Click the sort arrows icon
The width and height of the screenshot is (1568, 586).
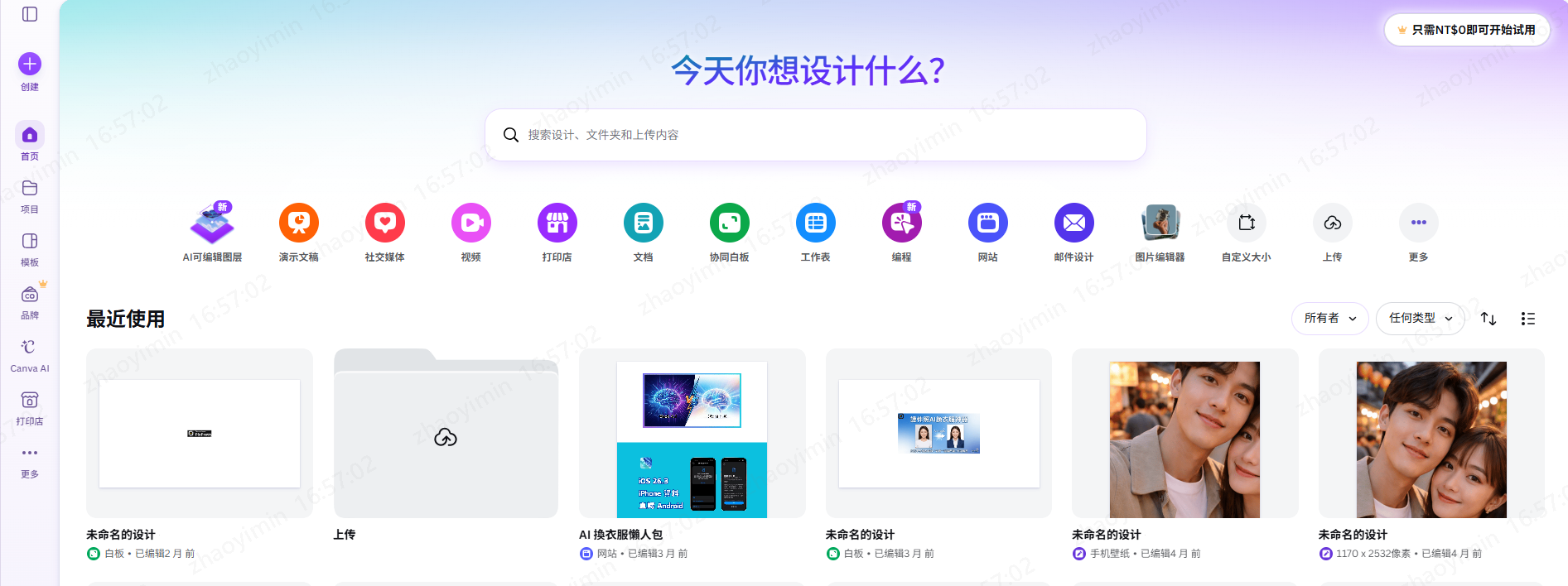[x=1488, y=319]
